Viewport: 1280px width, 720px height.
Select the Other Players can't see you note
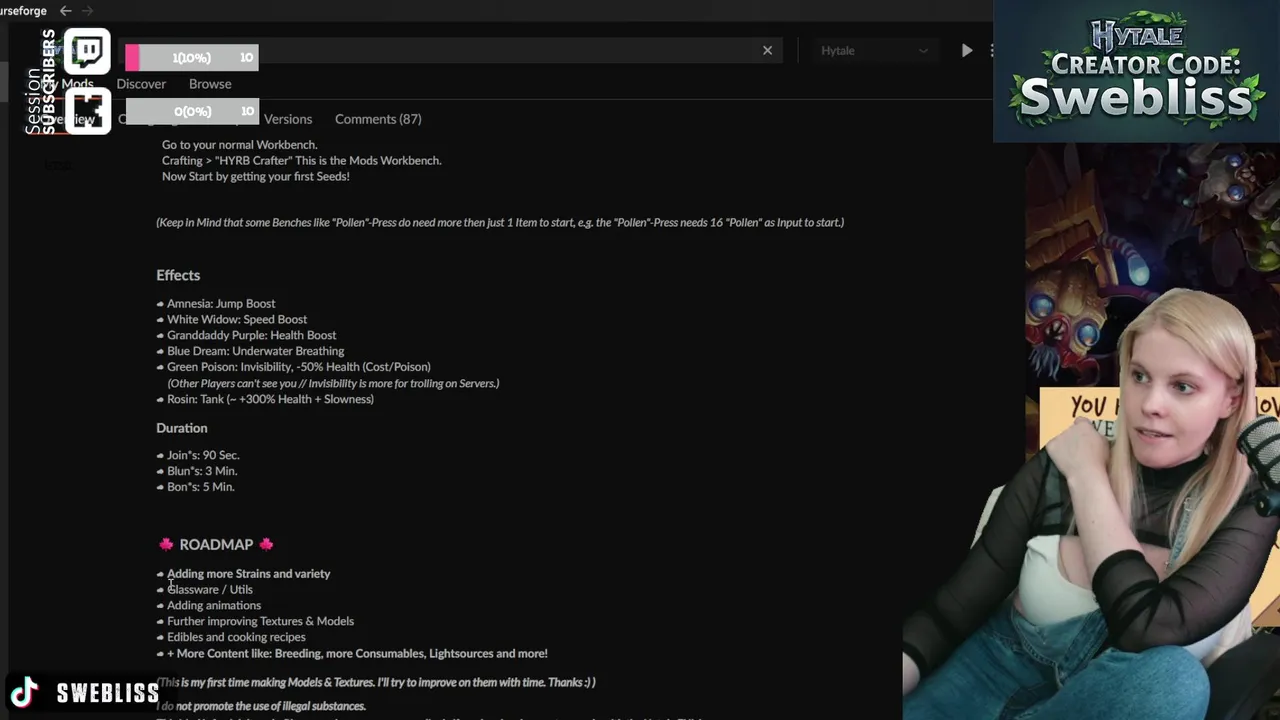pyautogui.click(x=333, y=383)
